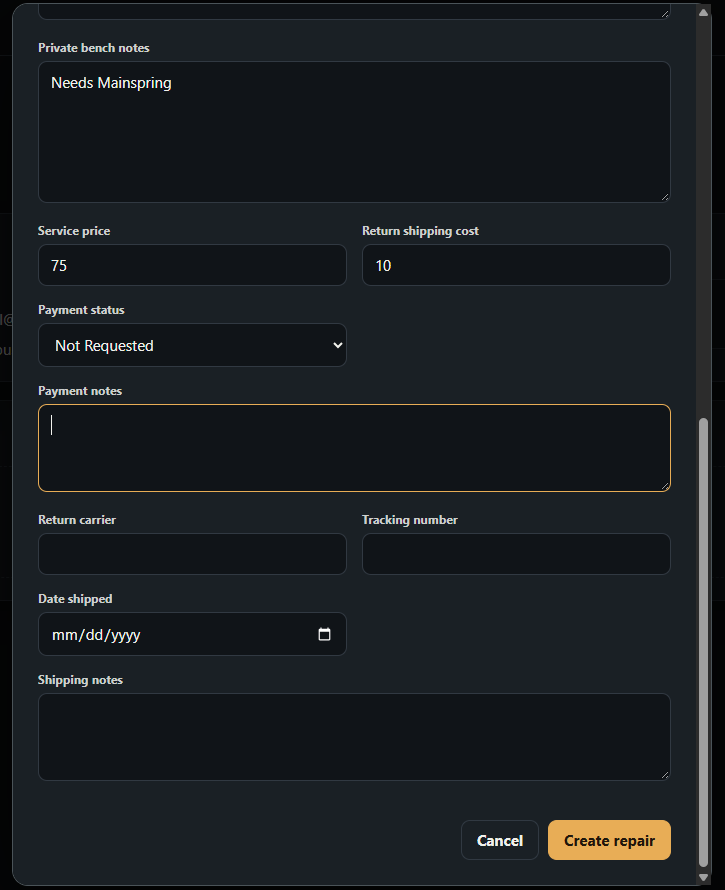Click the Date shipped date field
725x890 pixels.
click(192, 634)
